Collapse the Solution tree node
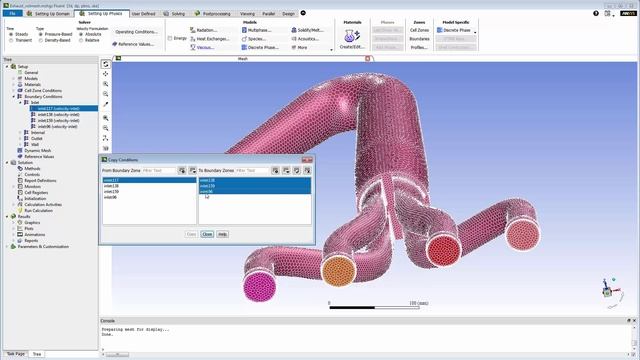This screenshot has width=640, height=360. pyautogui.click(x=7, y=162)
